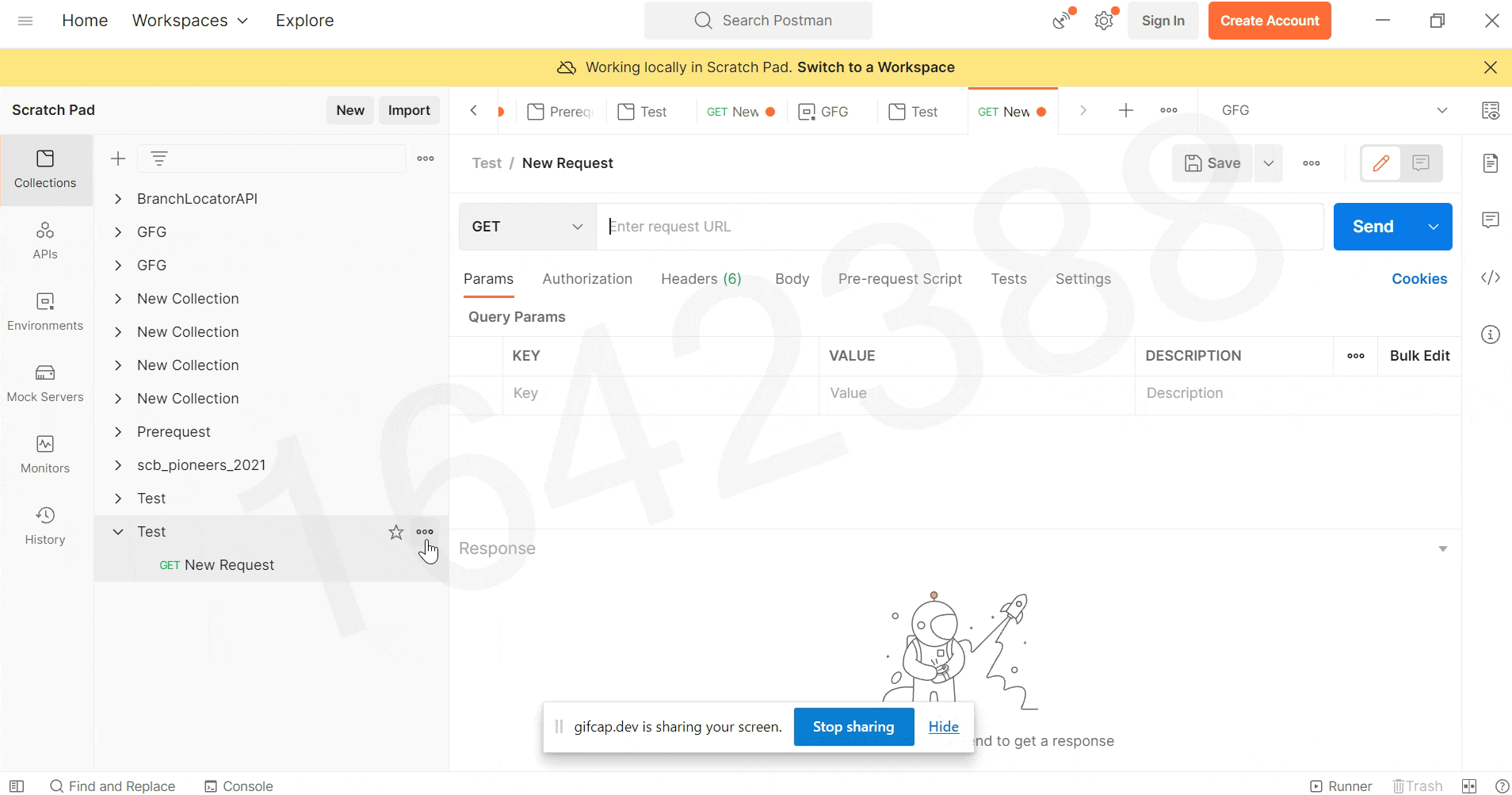Click the Send button
Image resolution: width=1512 pixels, height=795 pixels.
coord(1374,227)
